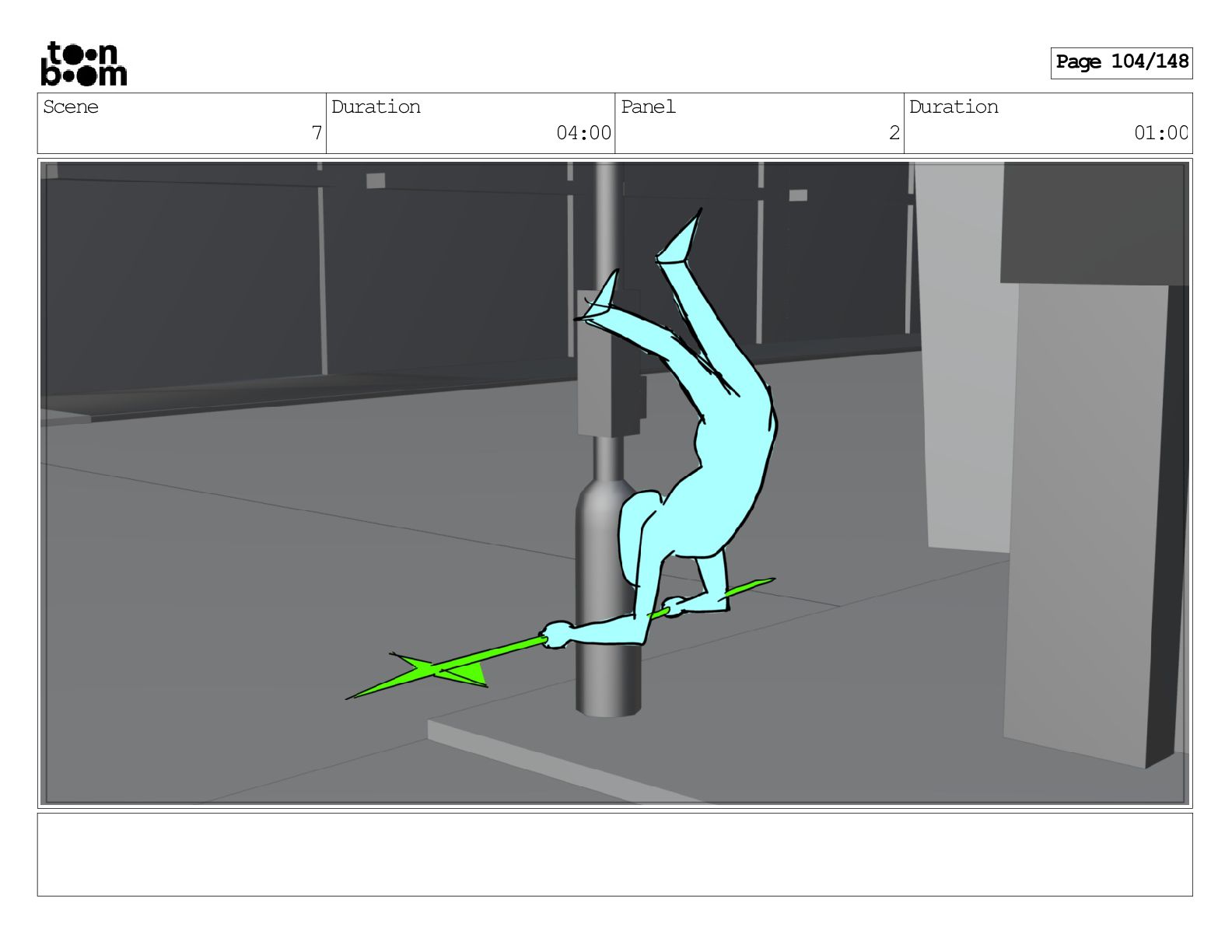Click the empty notes box below panel
The width and height of the screenshot is (1232, 952).
pyautogui.click(x=614, y=855)
